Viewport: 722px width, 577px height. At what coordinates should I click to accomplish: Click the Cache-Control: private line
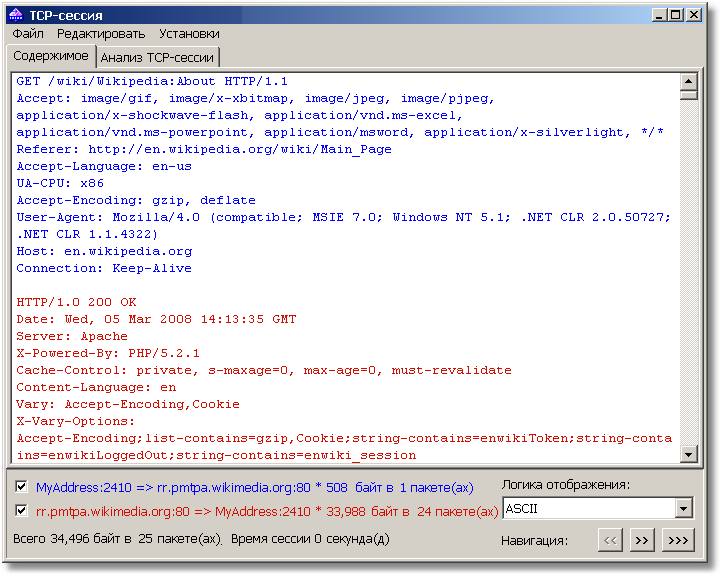(x=264, y=370)
